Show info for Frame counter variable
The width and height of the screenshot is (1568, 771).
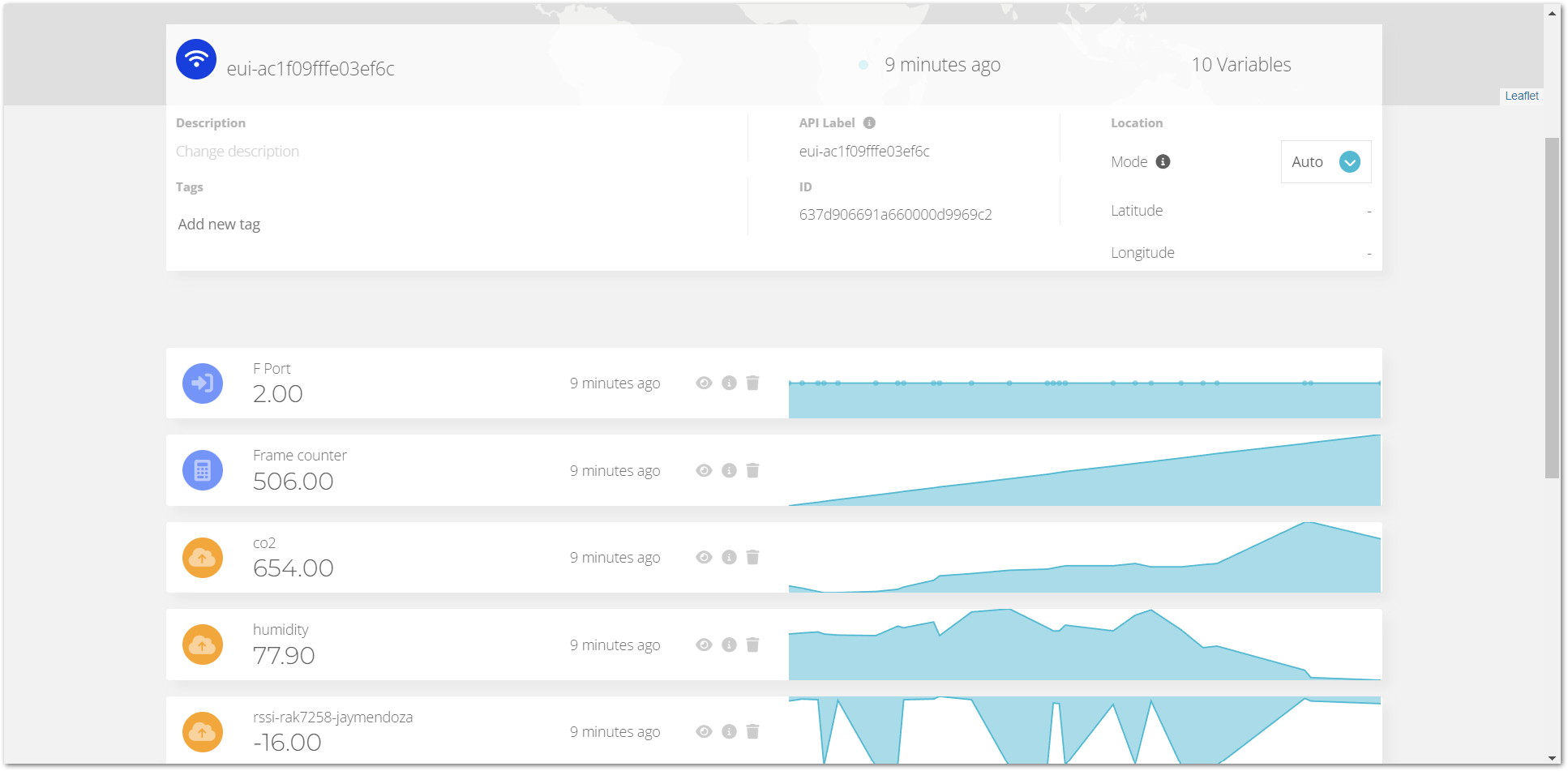click(729, 470)
